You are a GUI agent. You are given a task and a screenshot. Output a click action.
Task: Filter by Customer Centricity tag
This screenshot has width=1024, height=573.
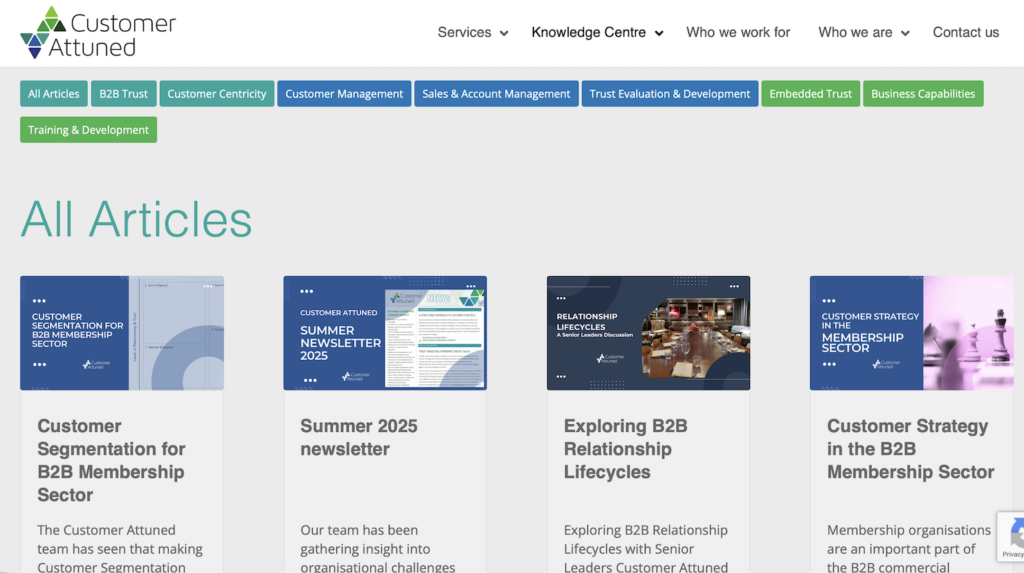pyautogui.click(x=217, y=94)
